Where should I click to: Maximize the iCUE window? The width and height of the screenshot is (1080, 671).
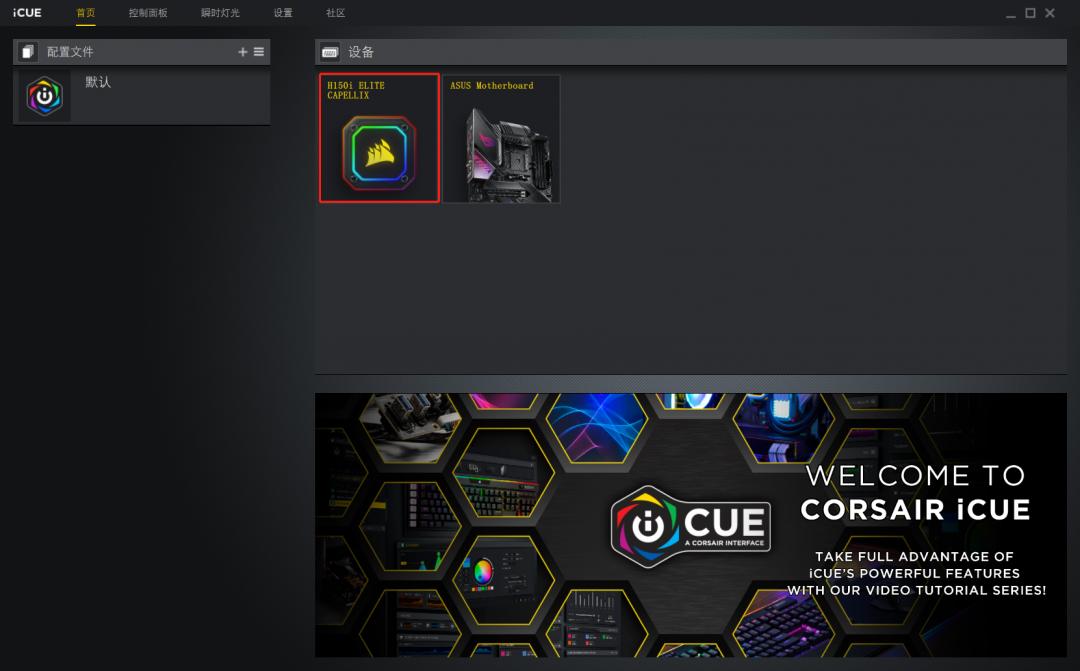coord(1030,13)
